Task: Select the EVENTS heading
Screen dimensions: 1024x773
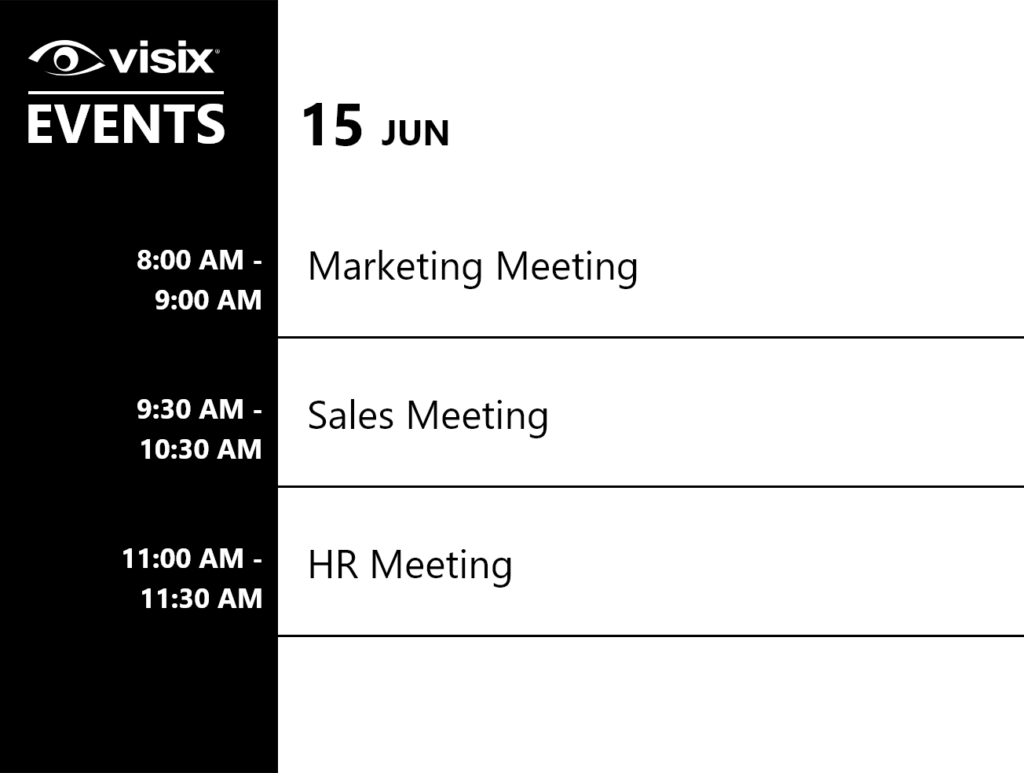Action: 126,124
